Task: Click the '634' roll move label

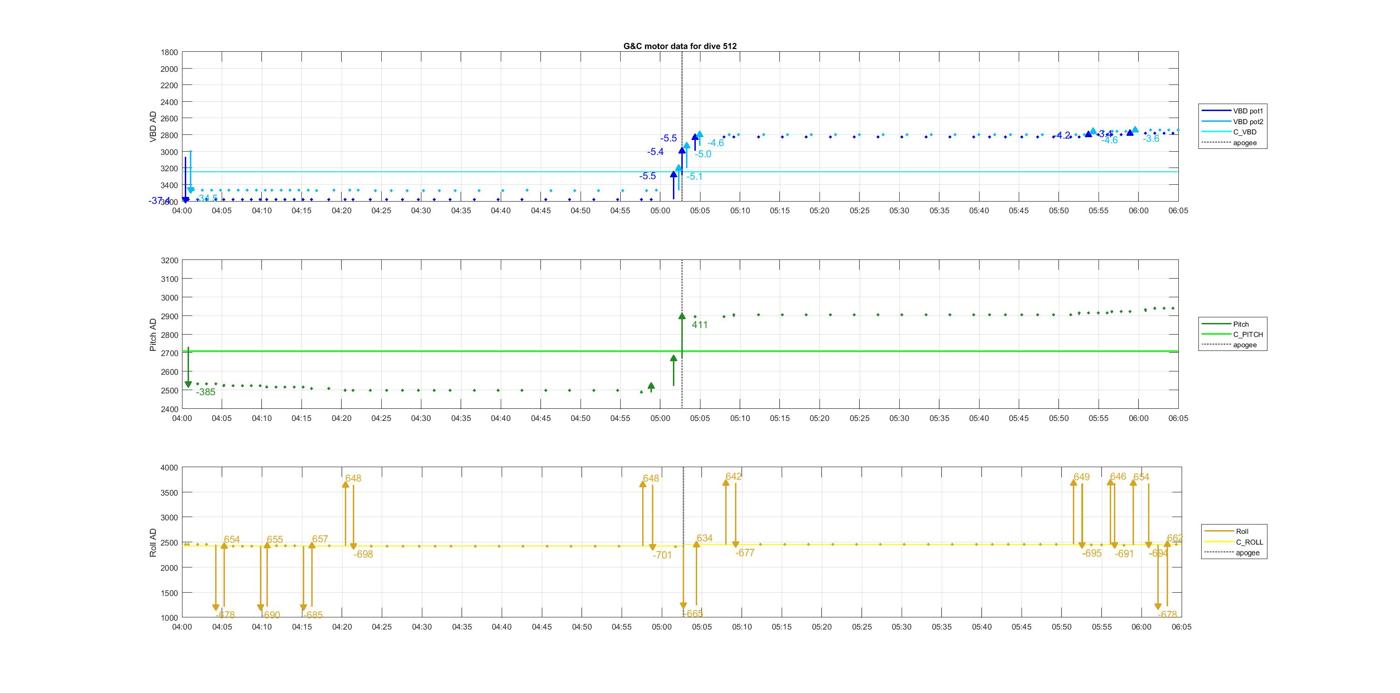Action: [x=705, y=539]
